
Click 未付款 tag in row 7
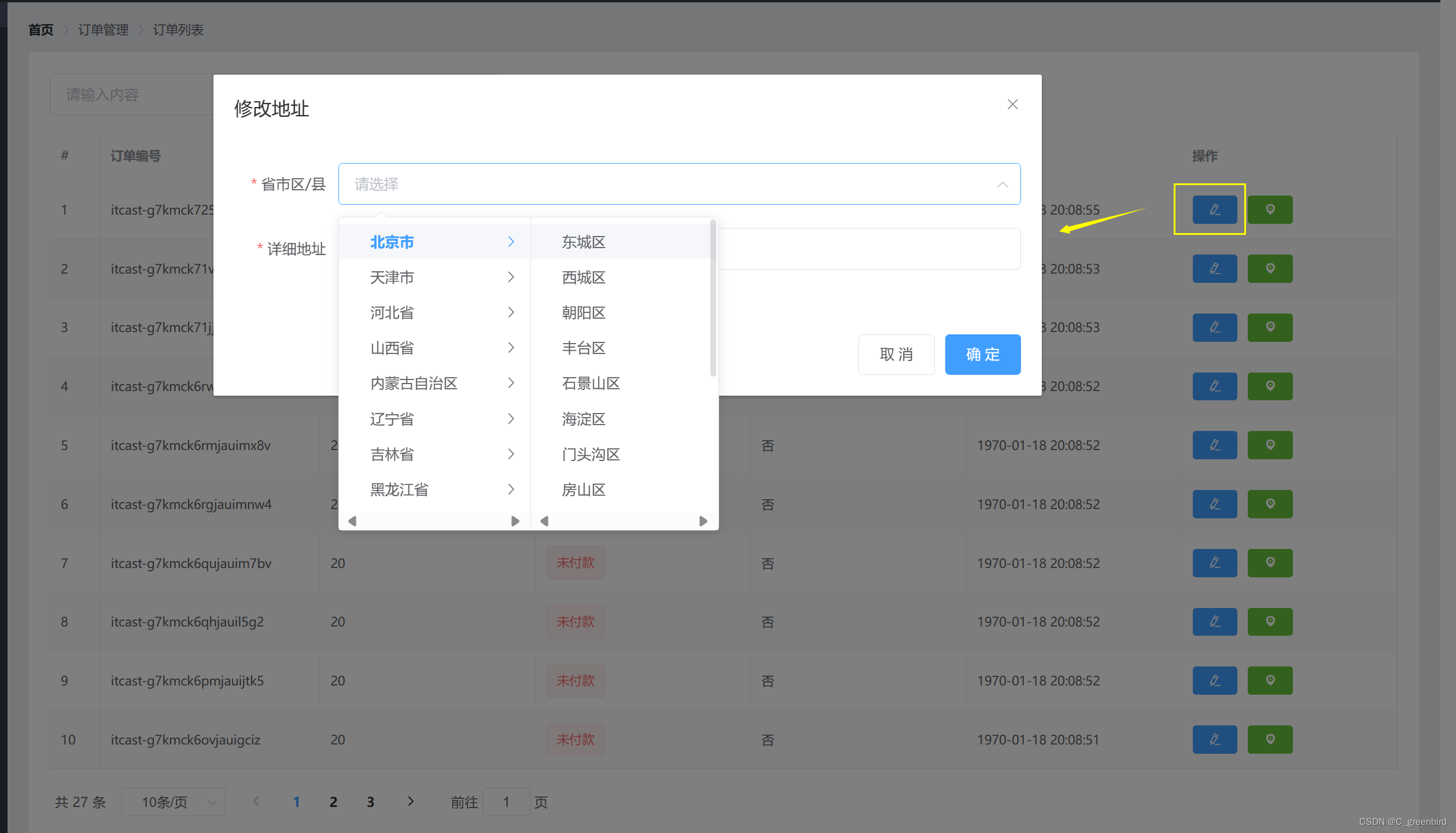pos(576,563)
